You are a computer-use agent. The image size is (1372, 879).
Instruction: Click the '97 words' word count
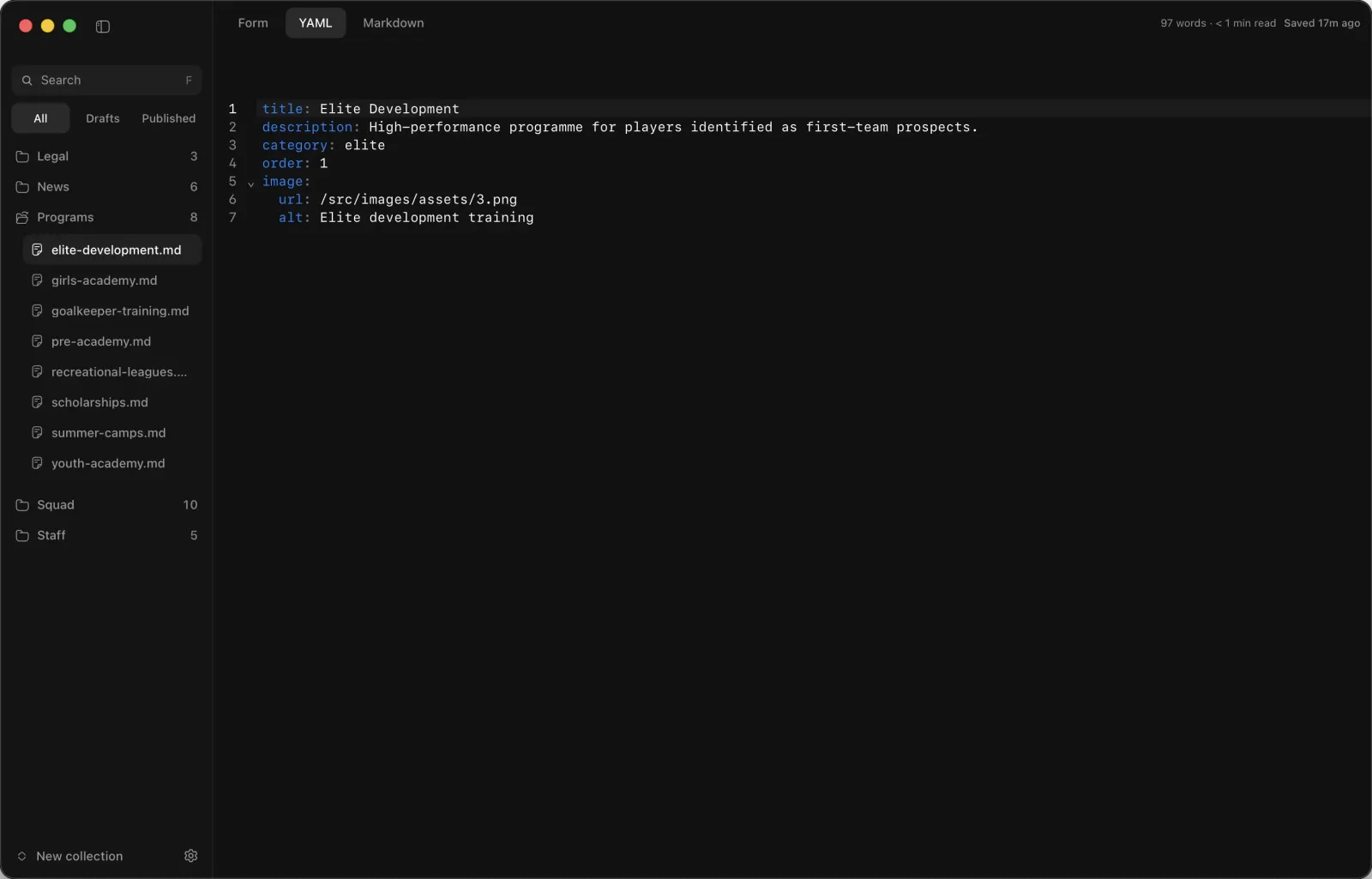coord(1183,23)
